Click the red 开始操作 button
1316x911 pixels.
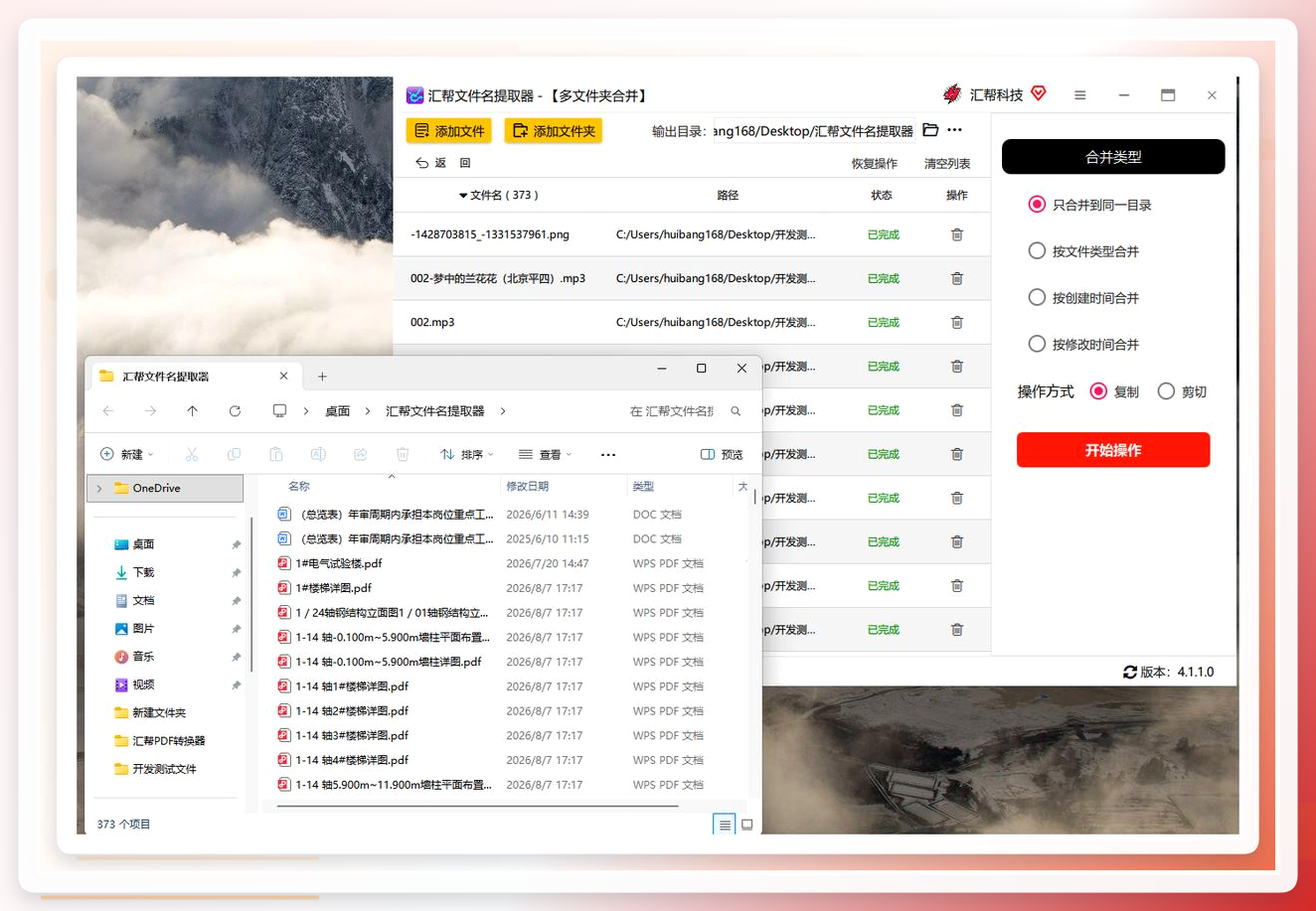point(1113,450)
